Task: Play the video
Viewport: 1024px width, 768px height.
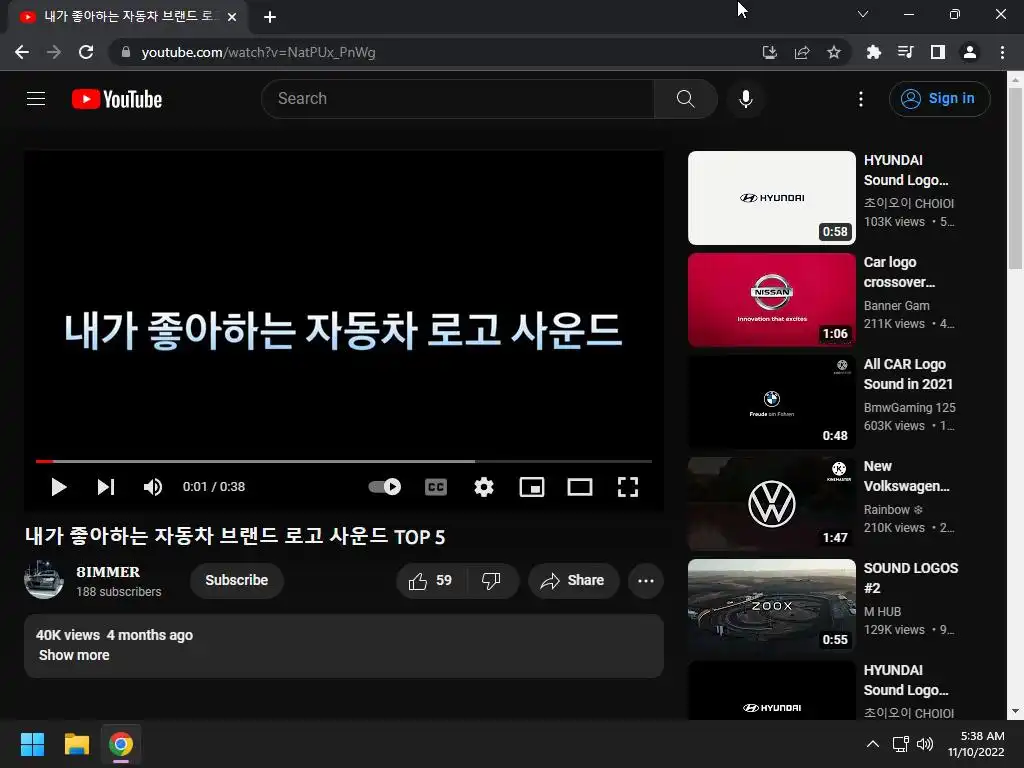Action: [x=59, y=487]
